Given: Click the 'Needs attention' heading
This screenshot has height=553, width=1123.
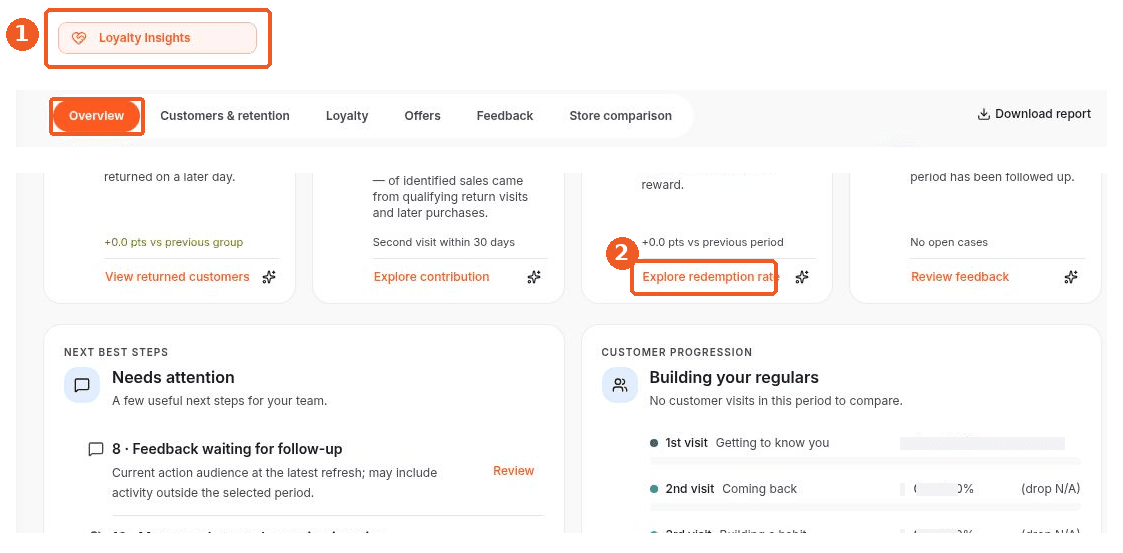Looking at the screenshot, I should click(x=173, y=378).
